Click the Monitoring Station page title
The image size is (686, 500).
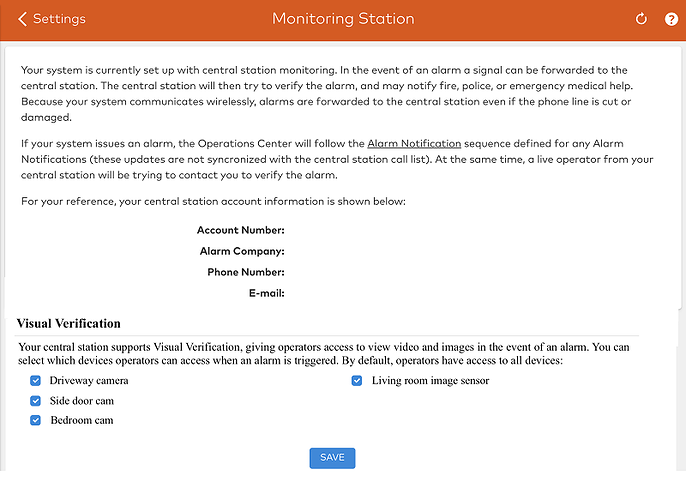(343, 19)
